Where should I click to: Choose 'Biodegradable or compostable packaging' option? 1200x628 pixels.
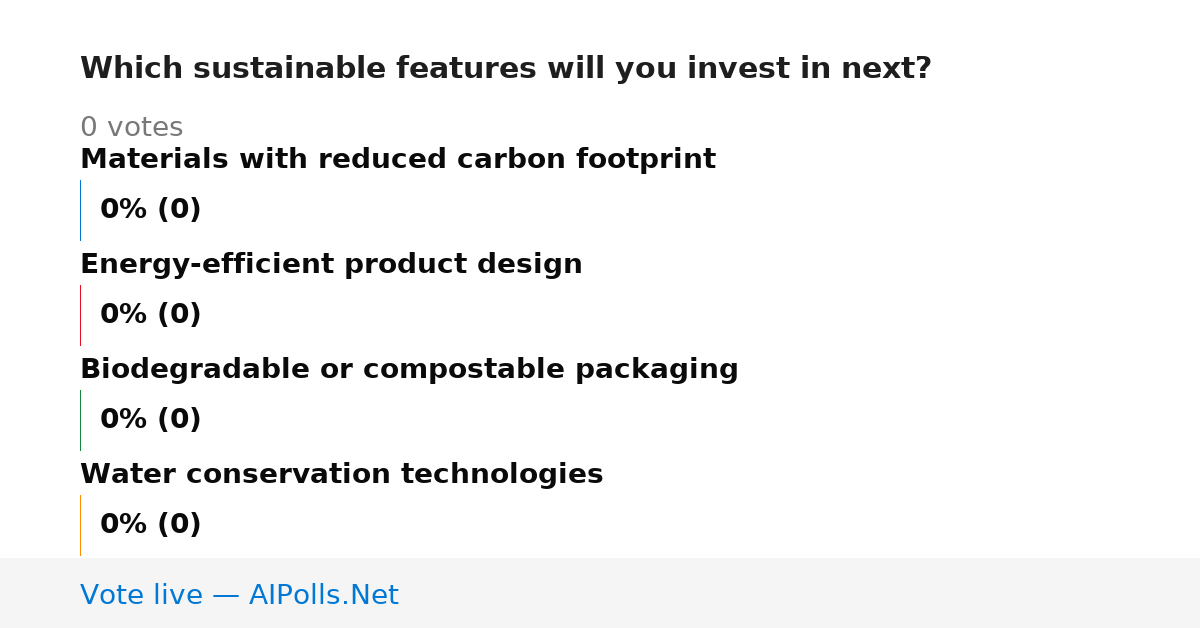click(x=409, y=370)
